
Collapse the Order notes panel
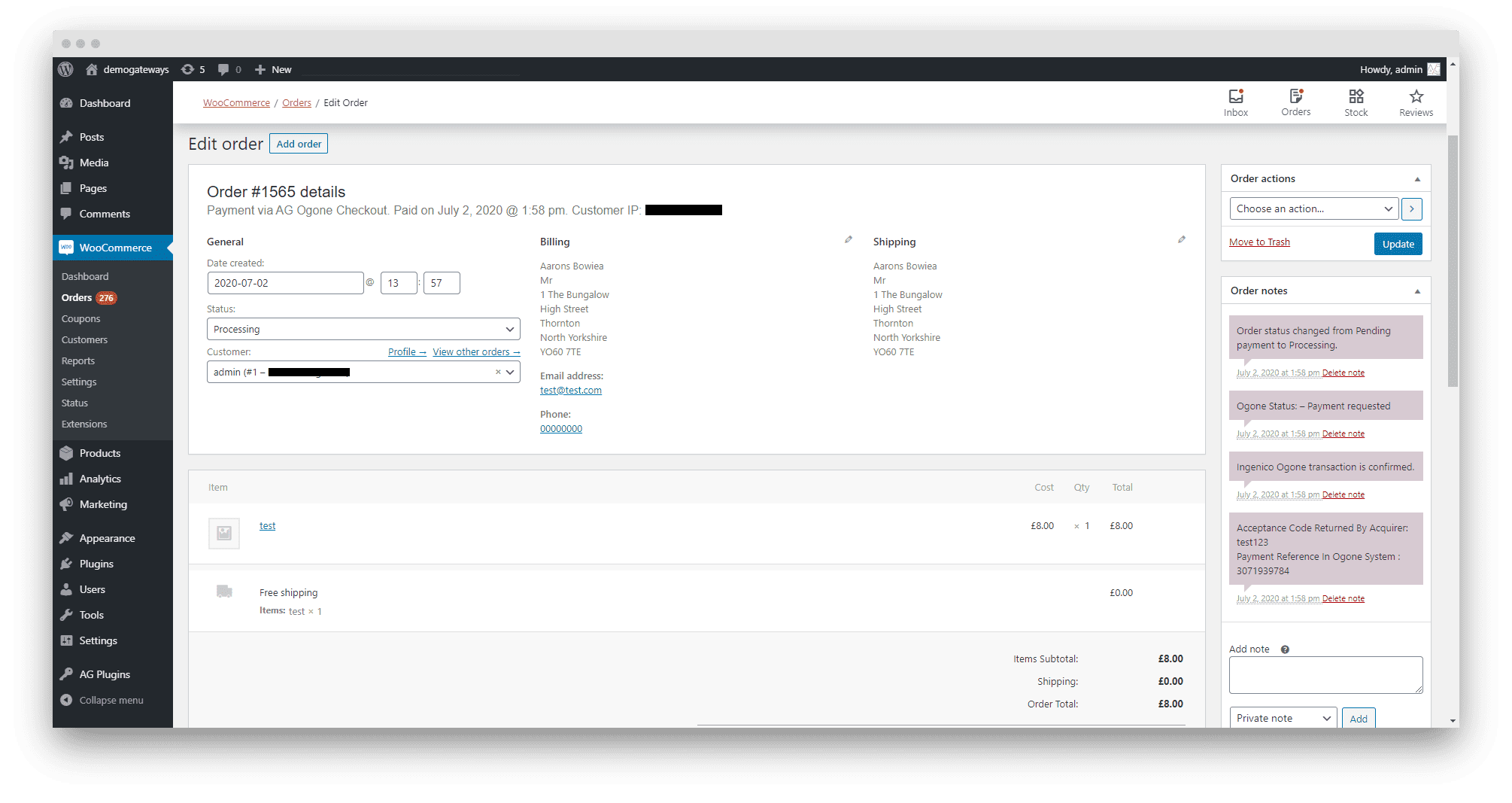[1417, 291]
